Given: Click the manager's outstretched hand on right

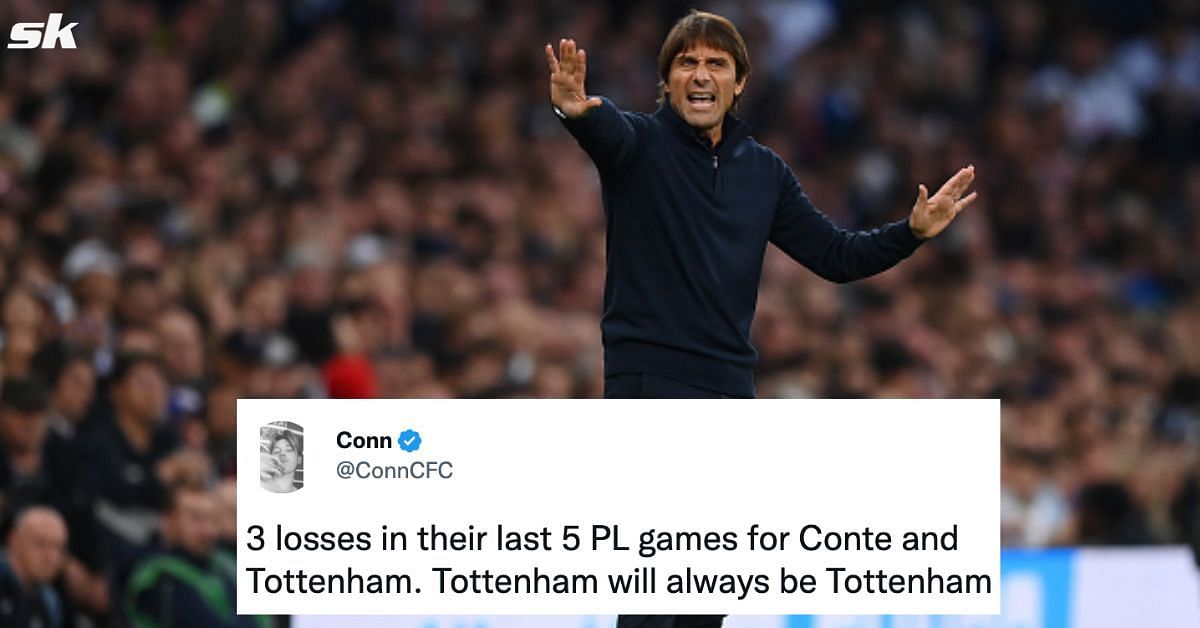Looking at the screenshot, I should point(942,202).
